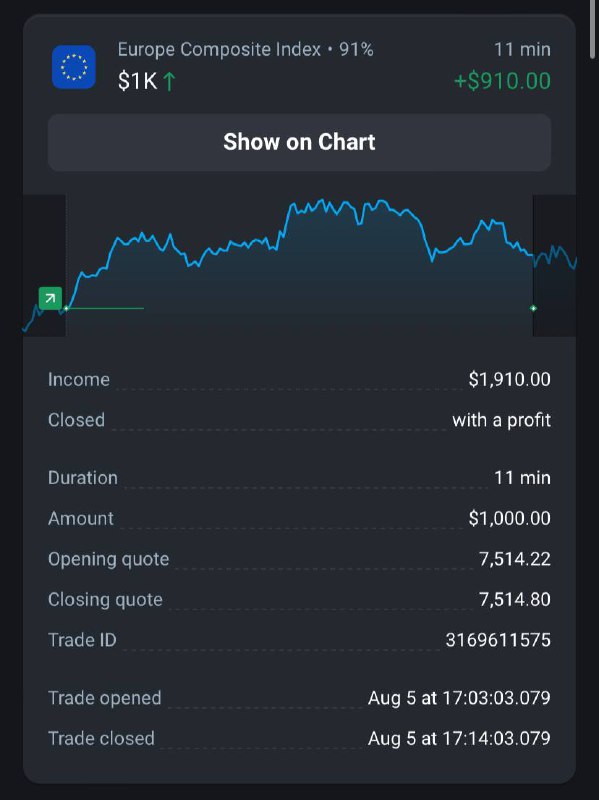Click the scrollbar at the right edge
Image resolution: width=599 pixels, height=800 pixels.
[592, 31]
